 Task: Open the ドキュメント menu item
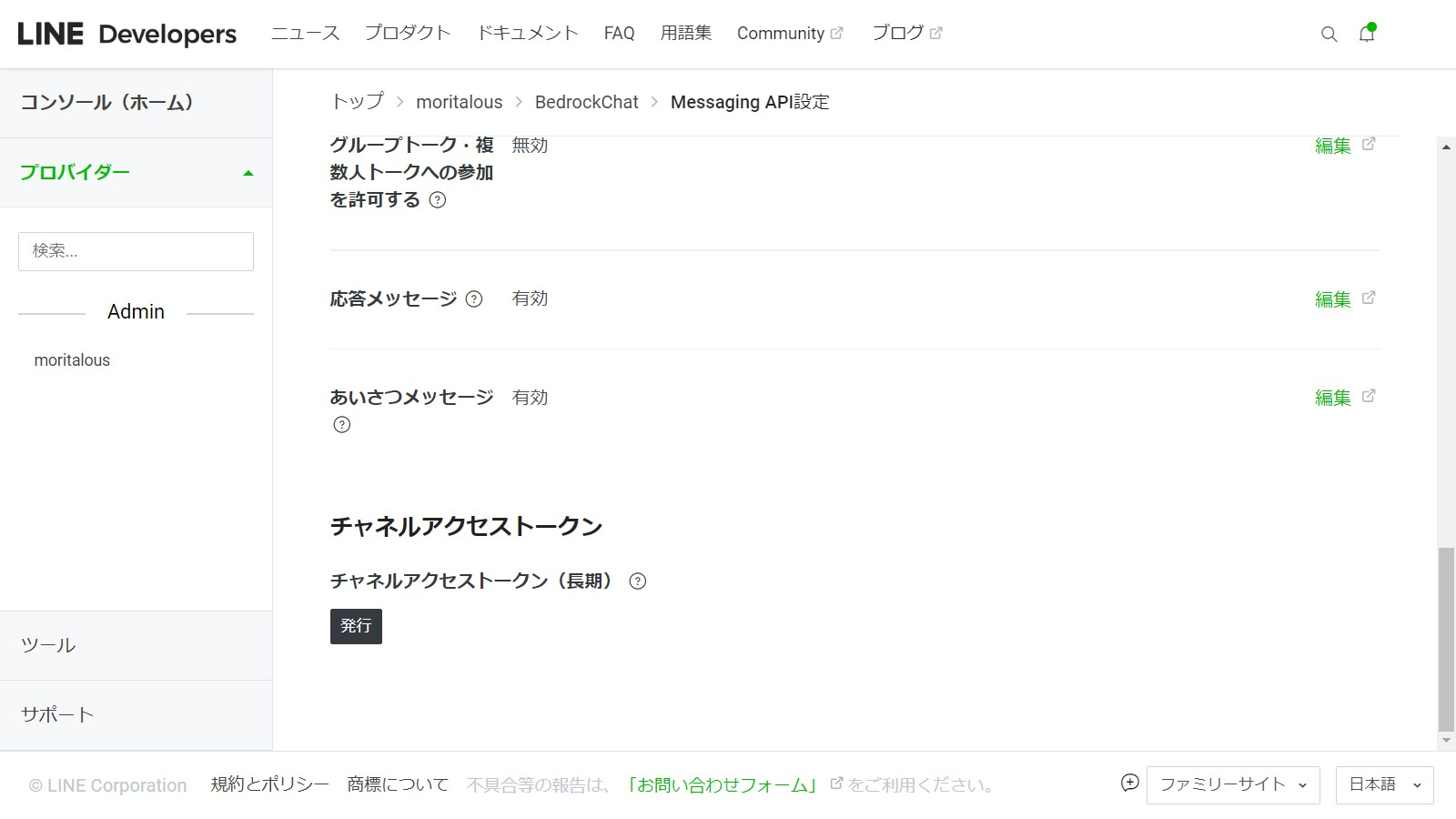pyautogui.click(x=528, y=34)
